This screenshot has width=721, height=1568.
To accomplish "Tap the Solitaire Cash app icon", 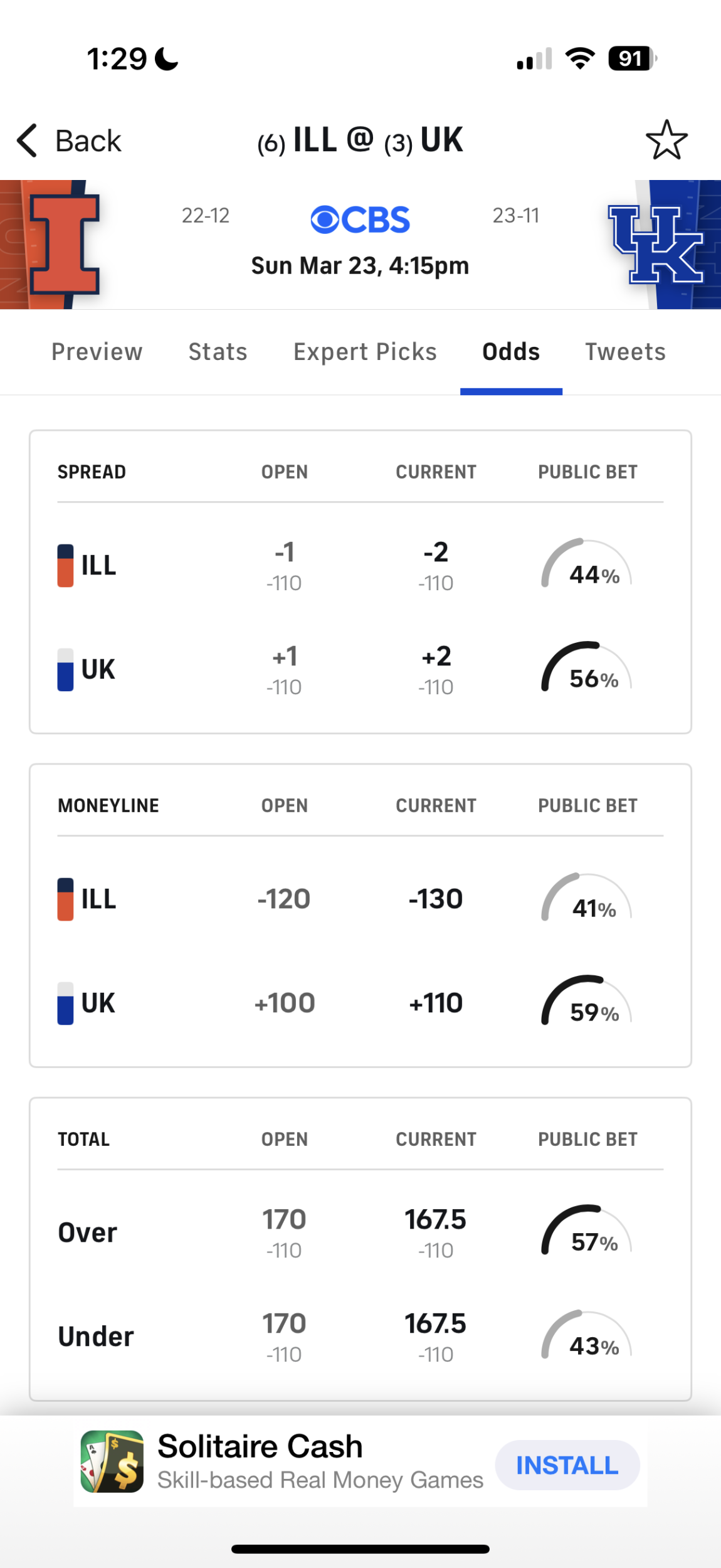I will click(112, 1461).
